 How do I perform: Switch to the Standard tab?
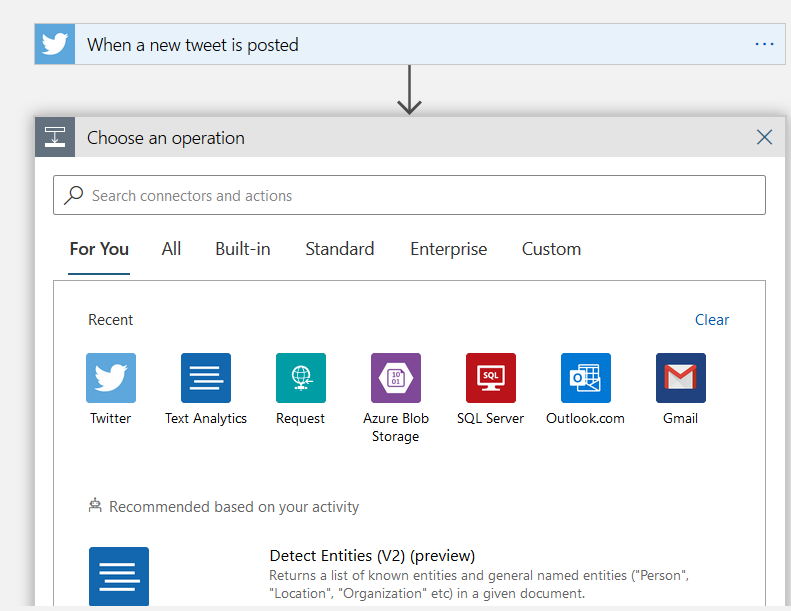340,249
